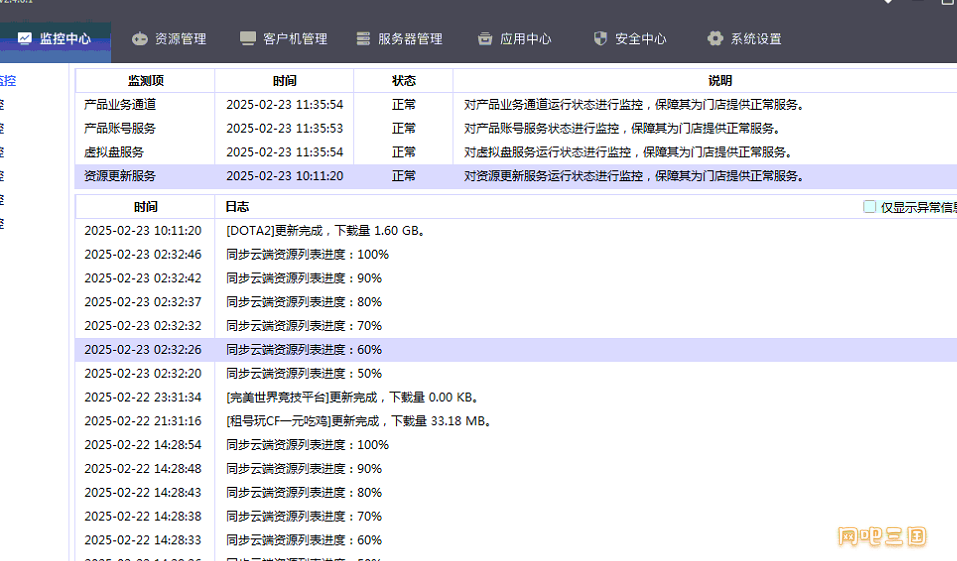This screenshot has height=561, width=957.
Task: Click description text of 产品账号服务 row
Action: click(622, 128)
